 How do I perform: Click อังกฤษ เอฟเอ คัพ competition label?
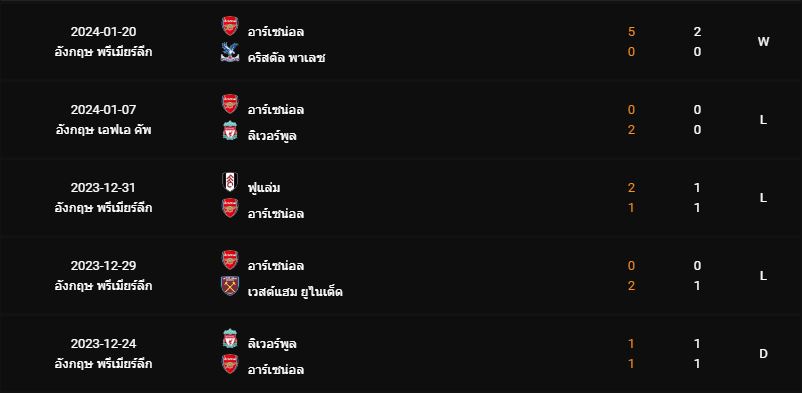click(x=103, y=130)
